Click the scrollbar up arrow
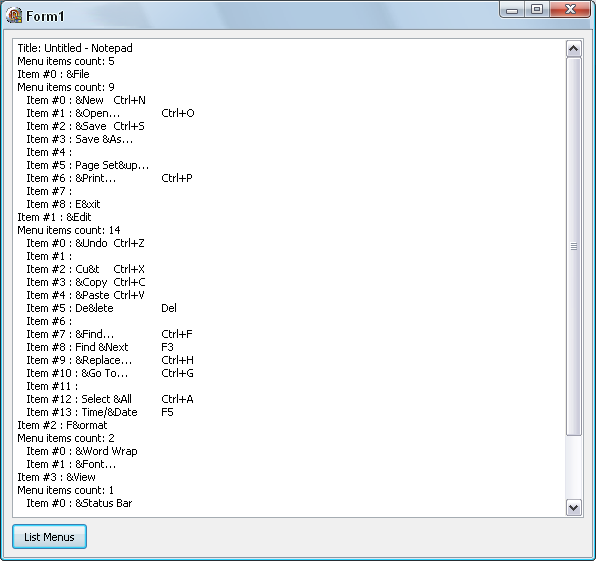The height and width of the screenshot is (561, 596). (574, 49)
